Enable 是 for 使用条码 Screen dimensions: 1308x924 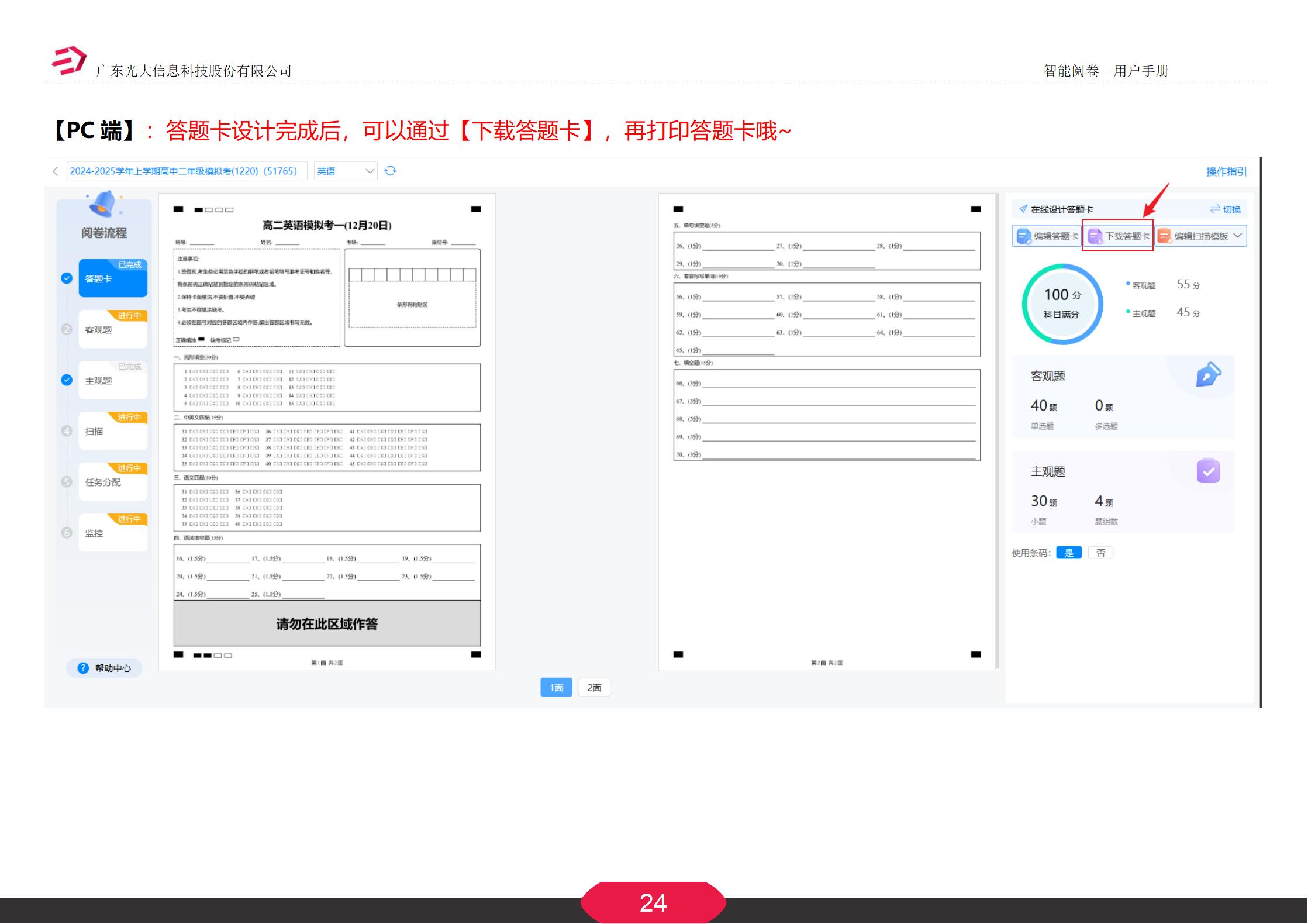(x=1069, y=553)
